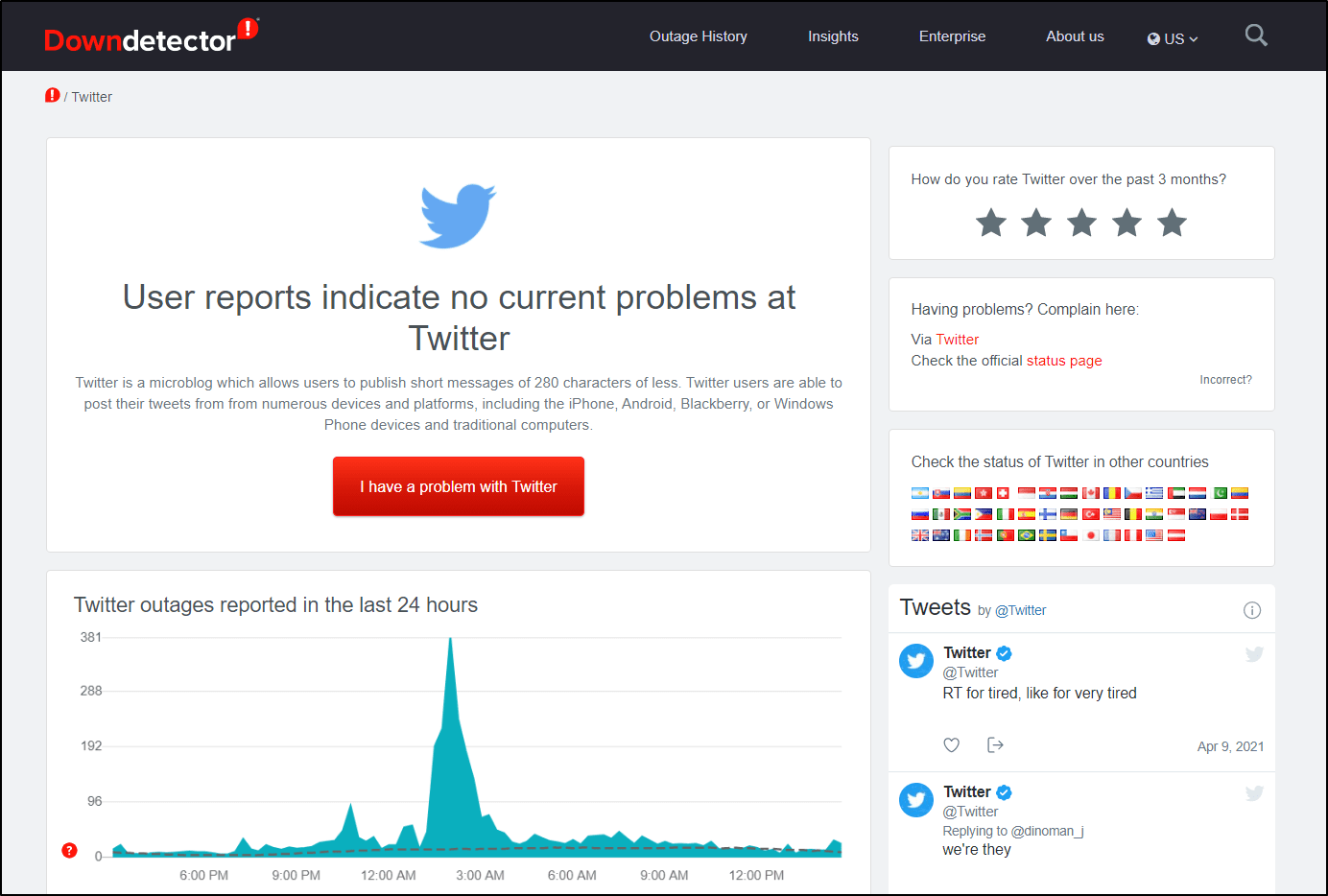This screenshot has width=1328, height=896.
Task: Select the Hong Kong flag
Action: 984,493
